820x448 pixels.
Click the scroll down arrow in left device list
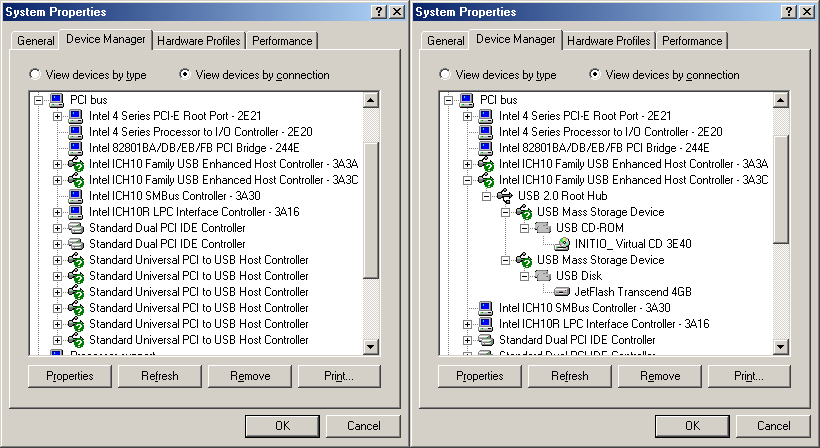pyautogui.click(x=371, y=346)
